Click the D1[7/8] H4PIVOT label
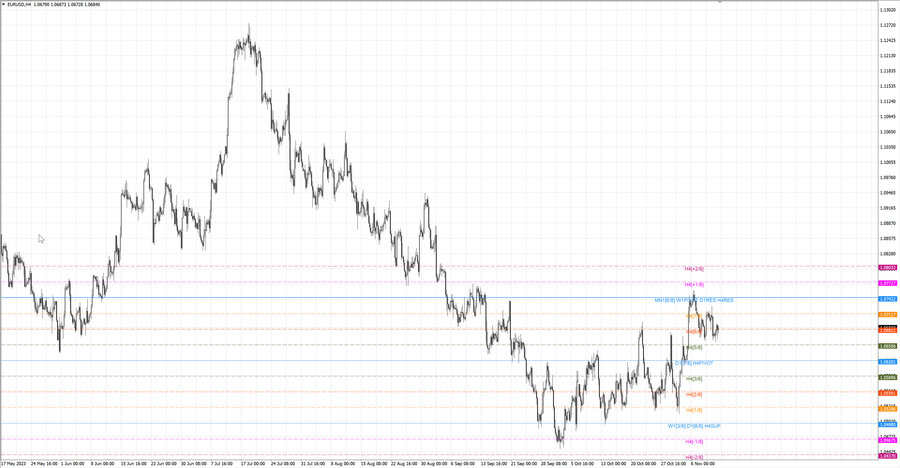900x468 pixels. coord(694,363)
